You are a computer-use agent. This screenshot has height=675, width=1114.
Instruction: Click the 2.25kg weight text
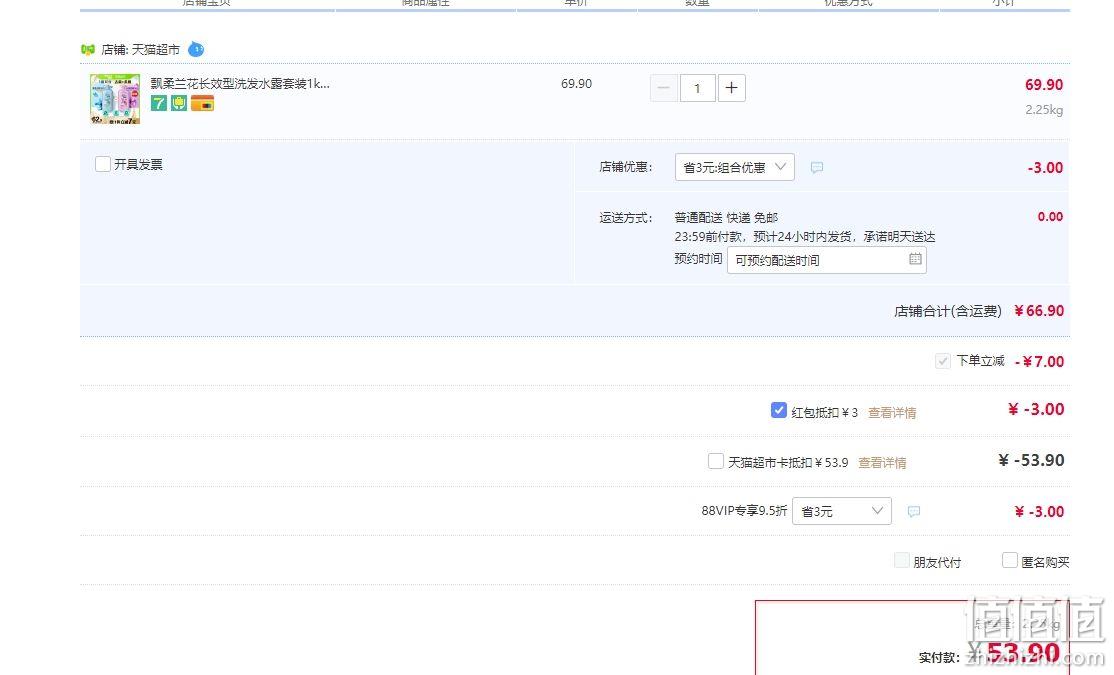pyautogui.click(x=1044, y=109)
